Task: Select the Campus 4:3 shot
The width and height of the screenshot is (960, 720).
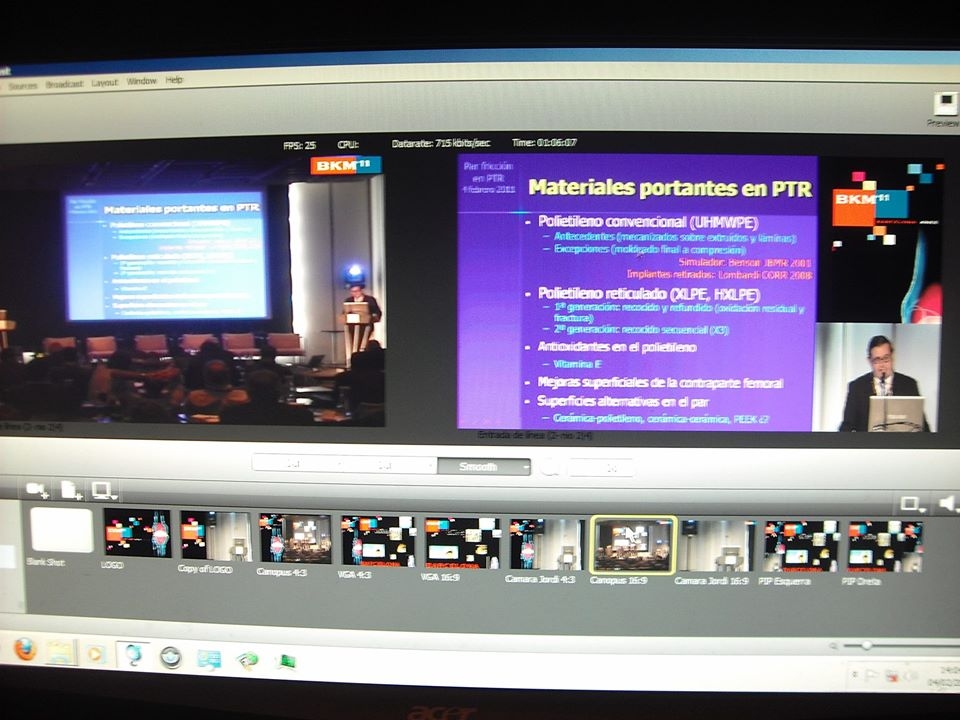Action: point(295,539)
